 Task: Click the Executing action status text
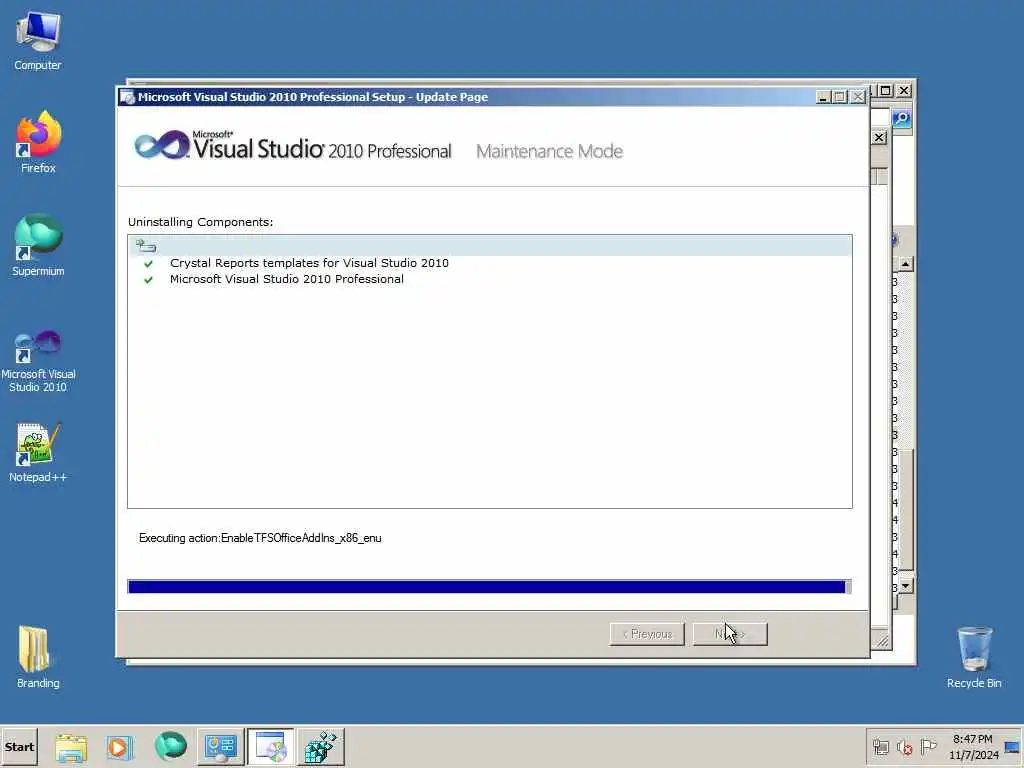tap(260, 538)
